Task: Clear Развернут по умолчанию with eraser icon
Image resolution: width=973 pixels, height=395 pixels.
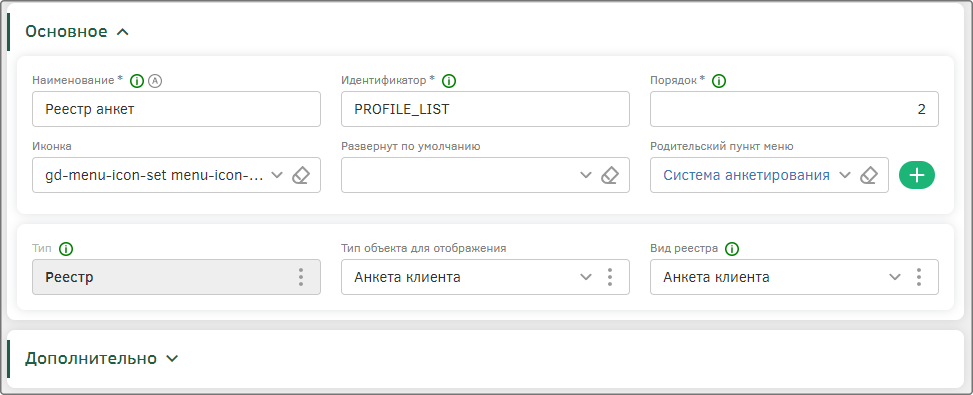Action: pos(610,175)
